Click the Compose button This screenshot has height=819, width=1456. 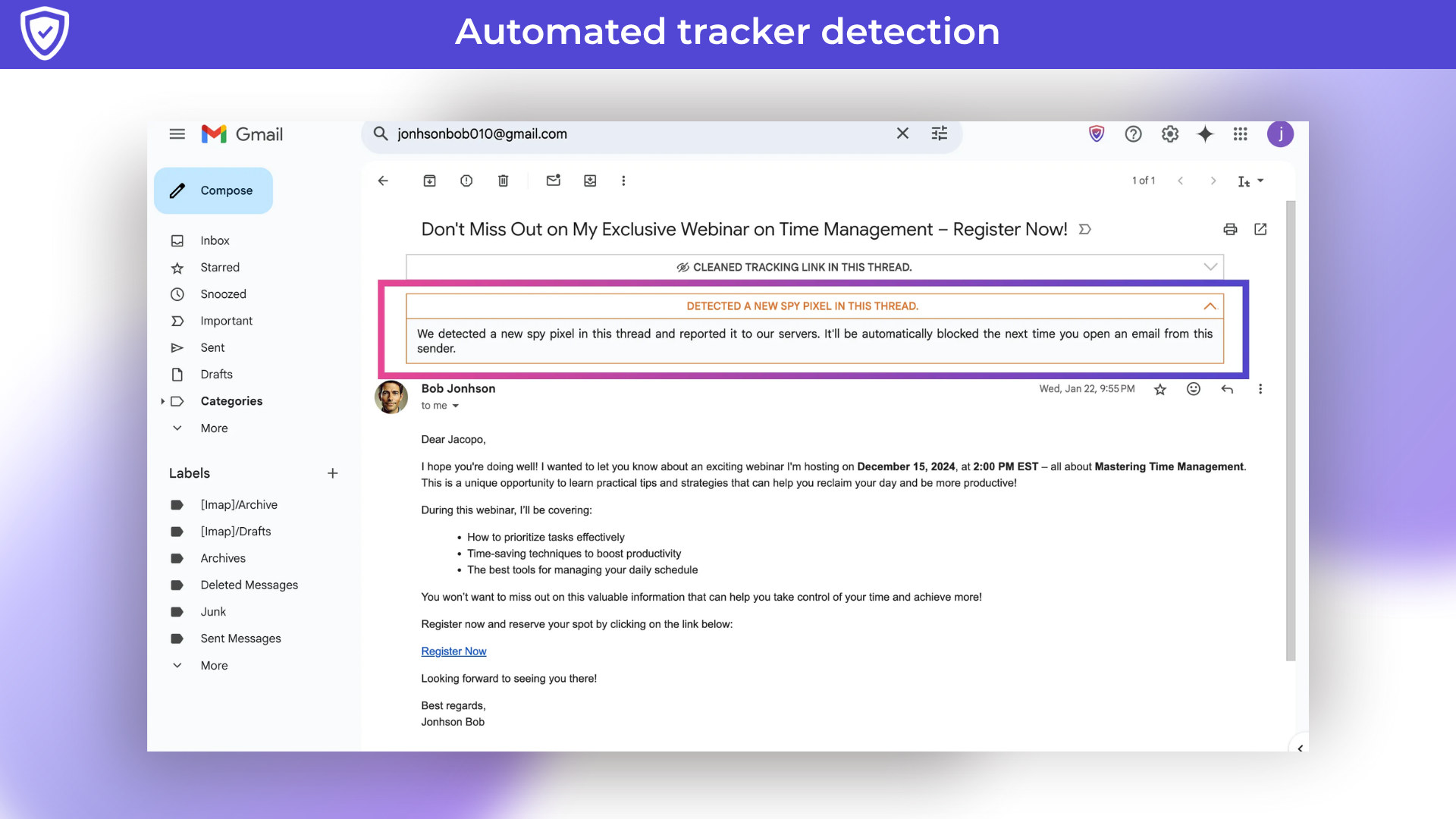click(214, 190)
